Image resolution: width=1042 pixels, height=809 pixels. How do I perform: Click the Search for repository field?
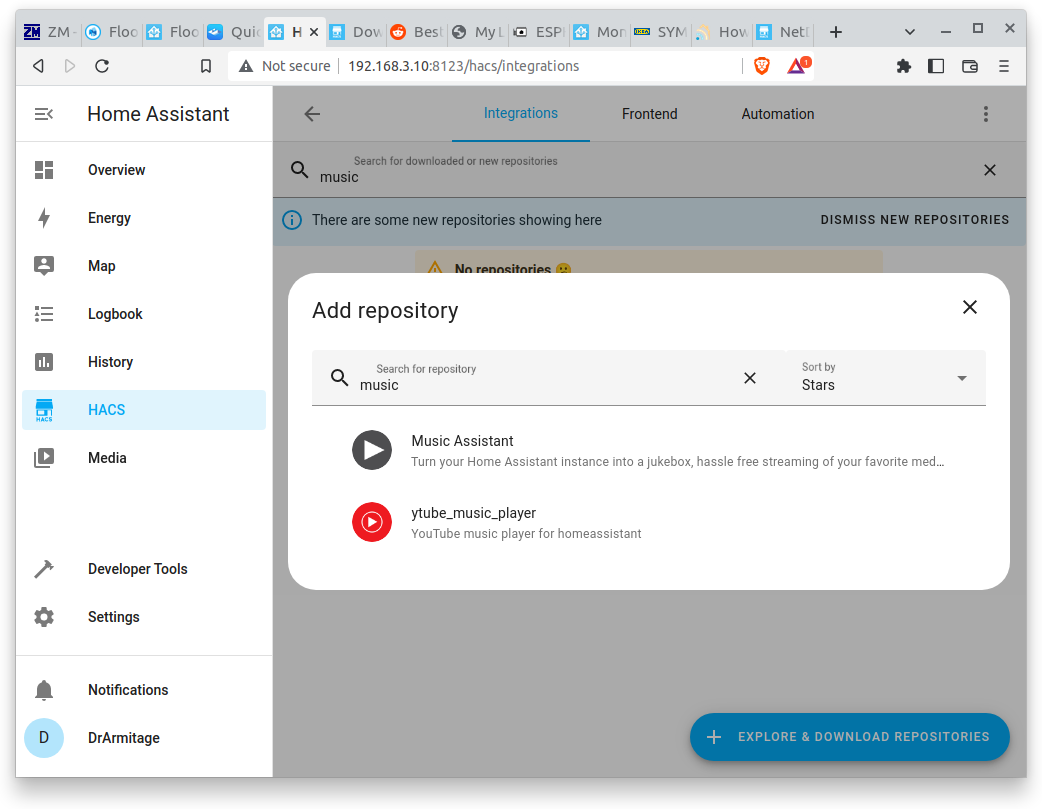[549, 378]
